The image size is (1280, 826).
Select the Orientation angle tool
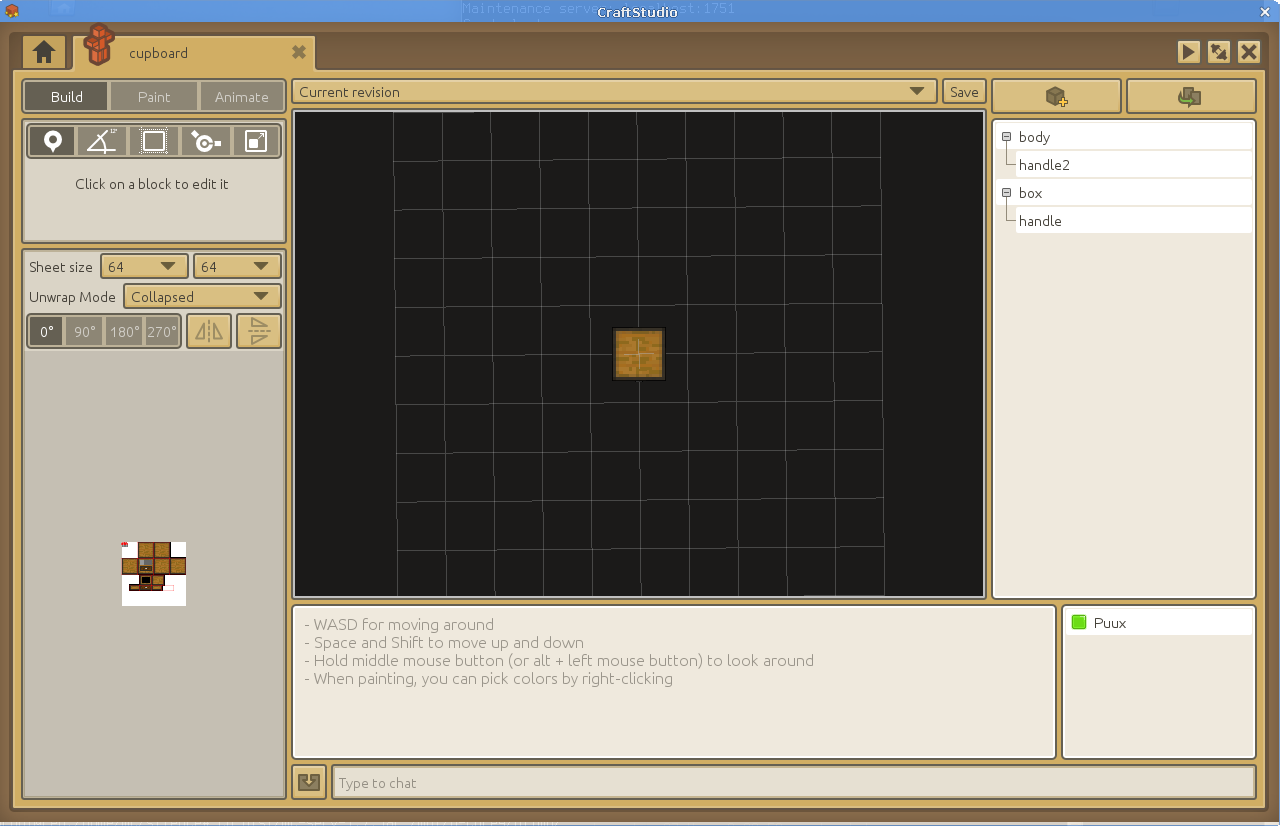(x=102, y=141)
